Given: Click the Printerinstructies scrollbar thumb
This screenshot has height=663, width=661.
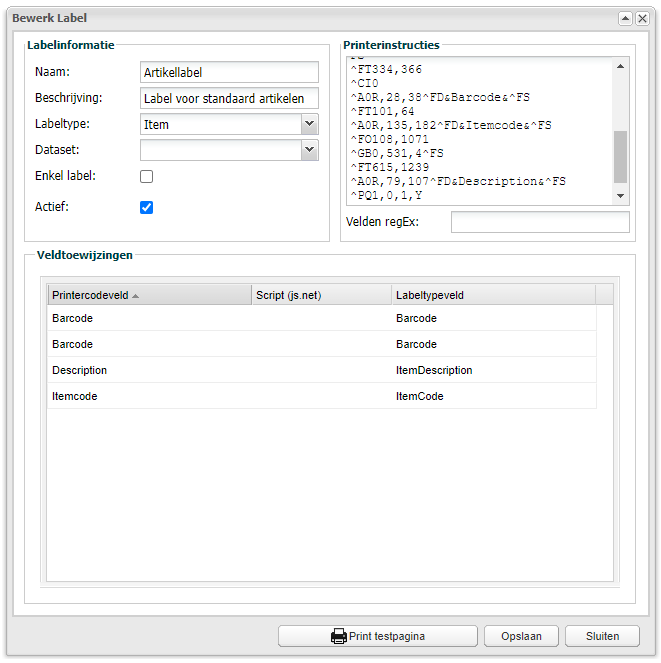Looking at the screenshot, I should point(620,157).
